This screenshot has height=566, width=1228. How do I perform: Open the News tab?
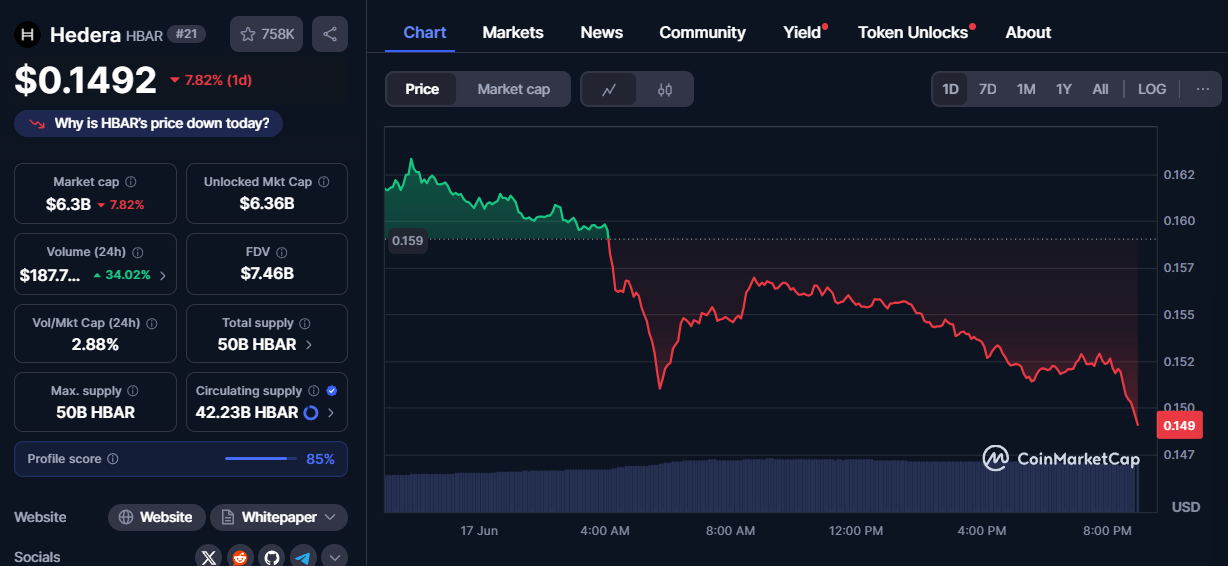(602, 32)
